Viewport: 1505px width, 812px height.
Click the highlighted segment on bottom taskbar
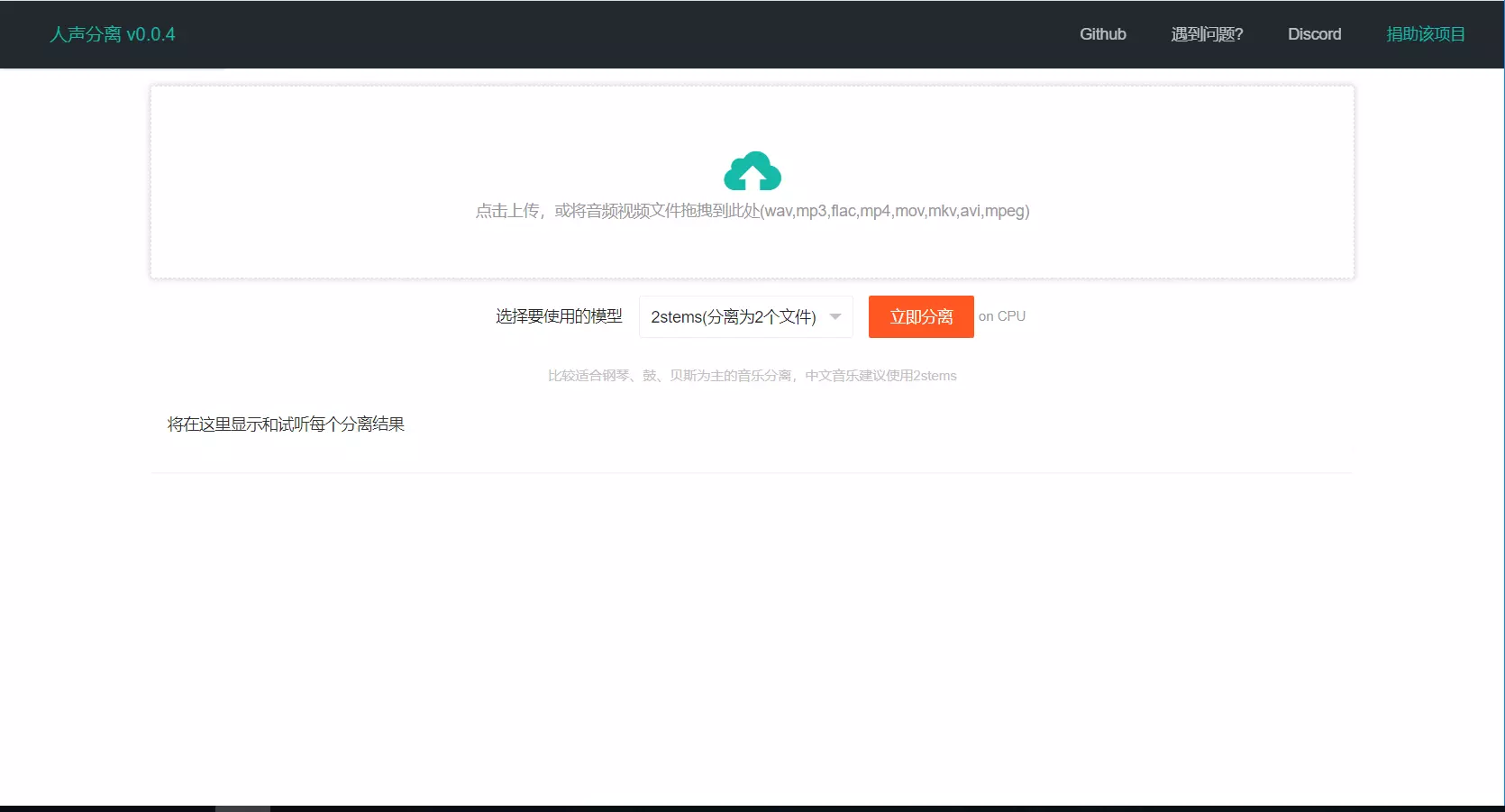point(242,807)
